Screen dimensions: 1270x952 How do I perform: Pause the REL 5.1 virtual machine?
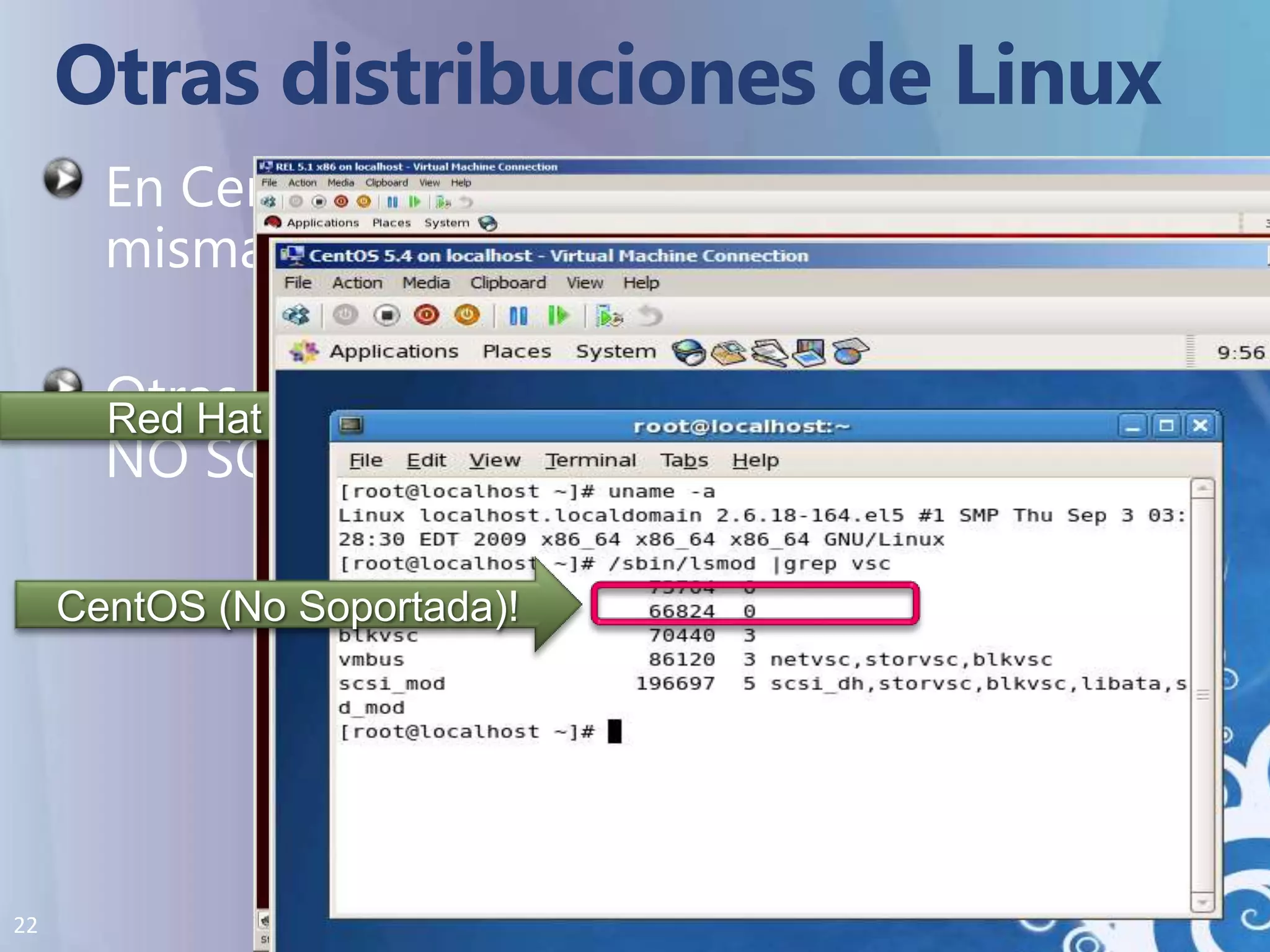[x=393, y=202]
